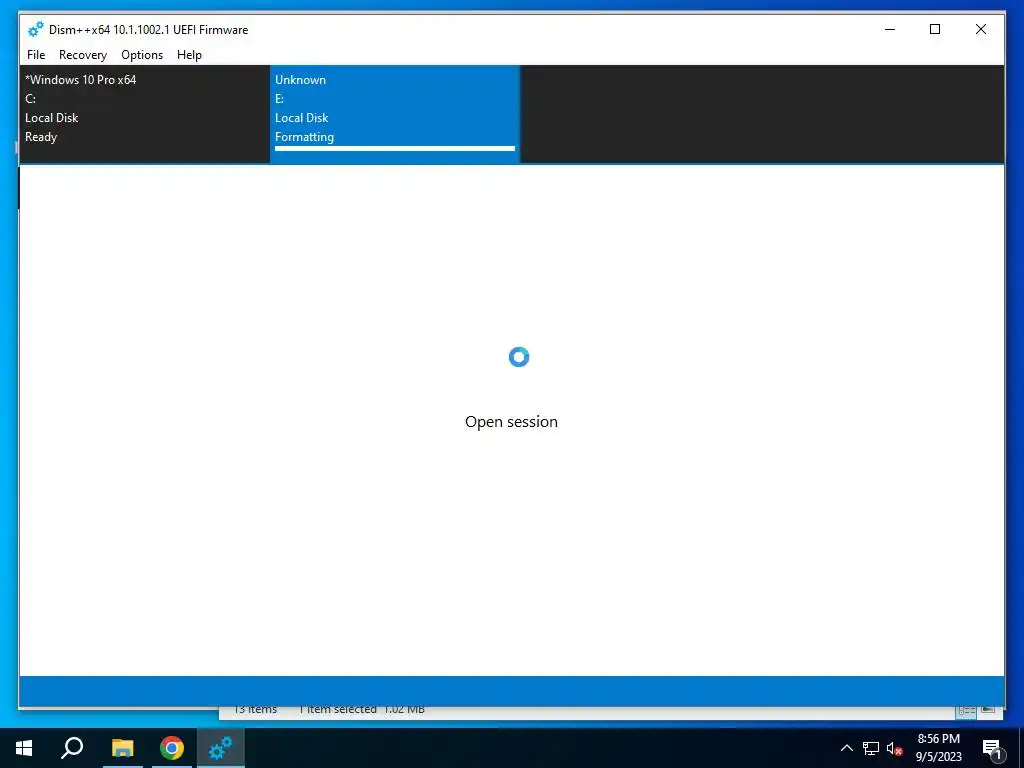1024x768 pixels.
Task: Show hidden system tray icons
Action: point(846,748)
